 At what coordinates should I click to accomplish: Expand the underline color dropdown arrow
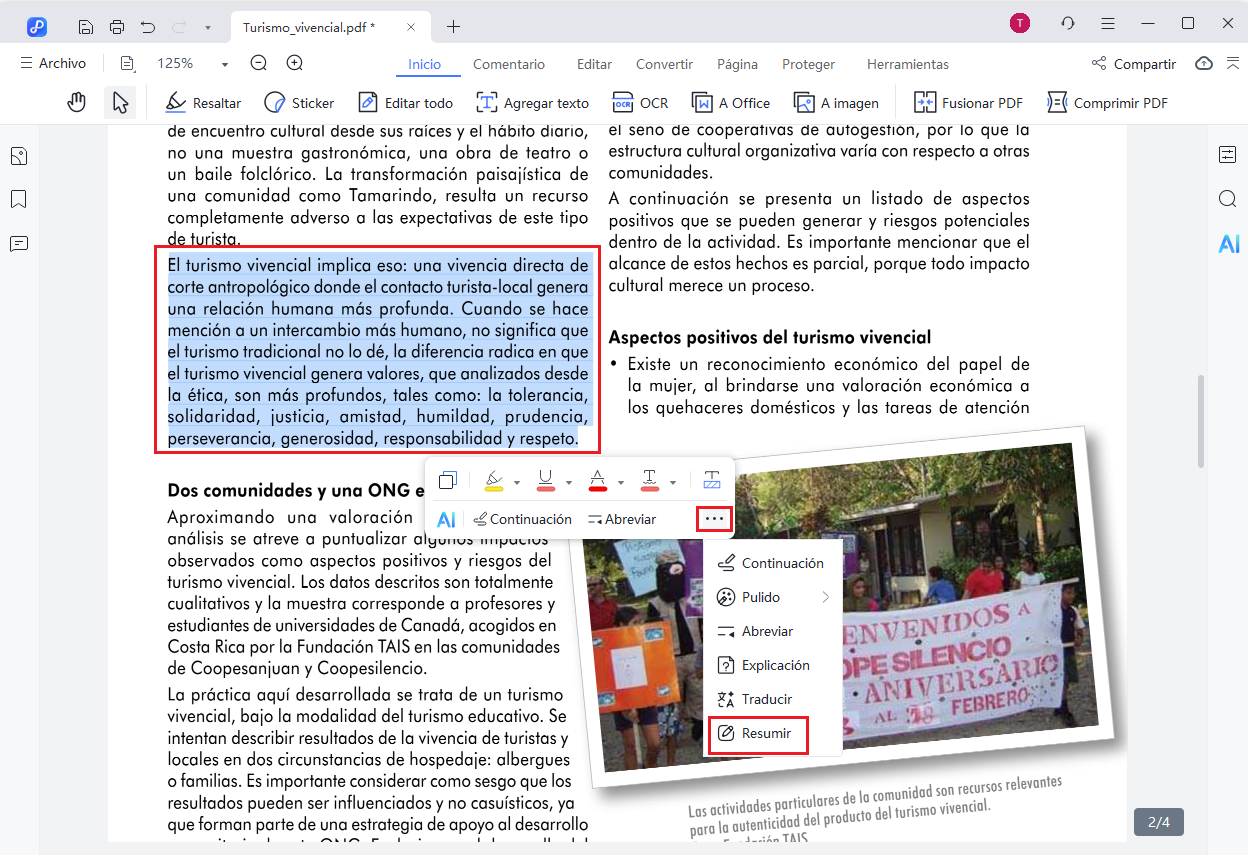click(x=569, y=482)
